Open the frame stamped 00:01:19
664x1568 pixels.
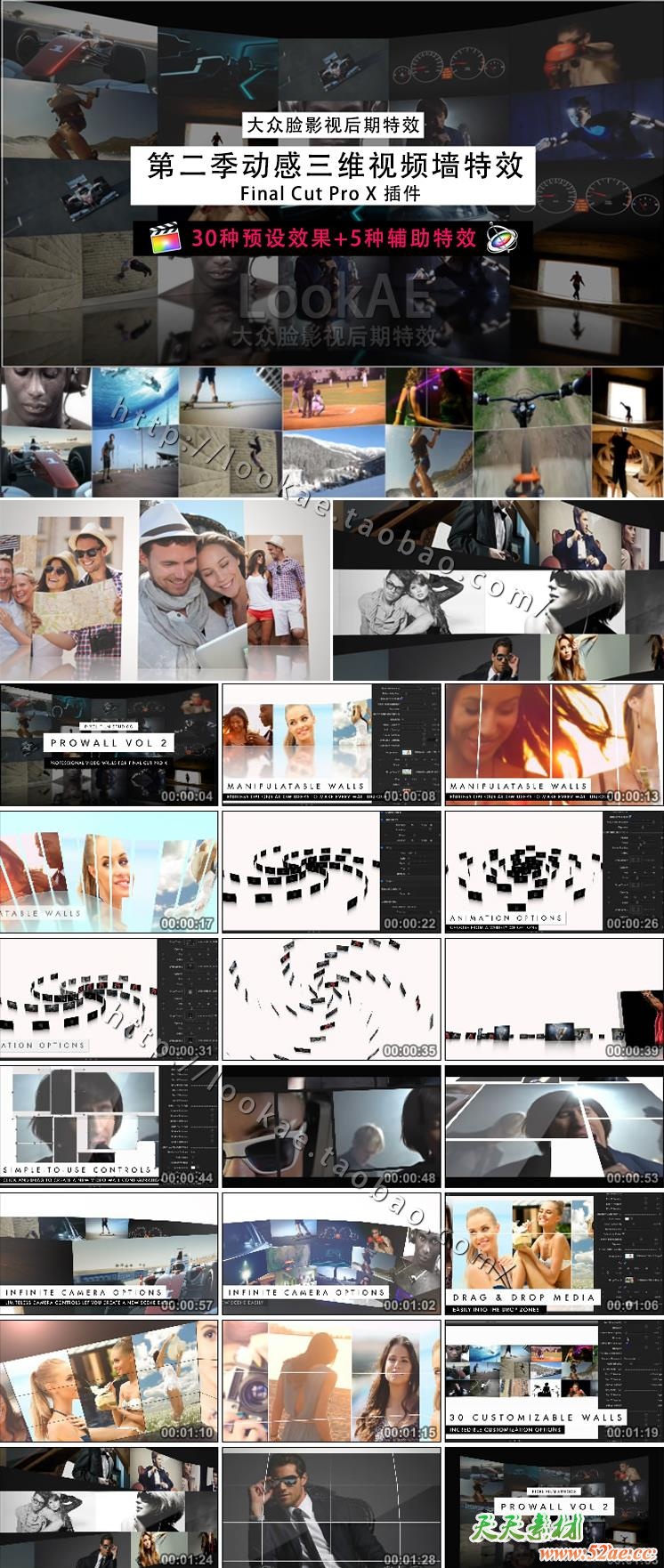tap(555, 1380)
